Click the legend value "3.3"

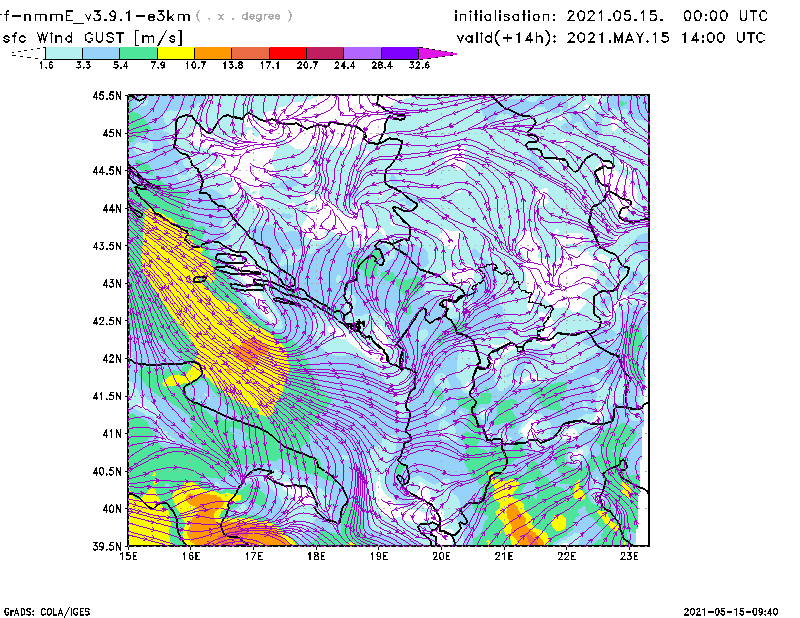tap(84, 65)
